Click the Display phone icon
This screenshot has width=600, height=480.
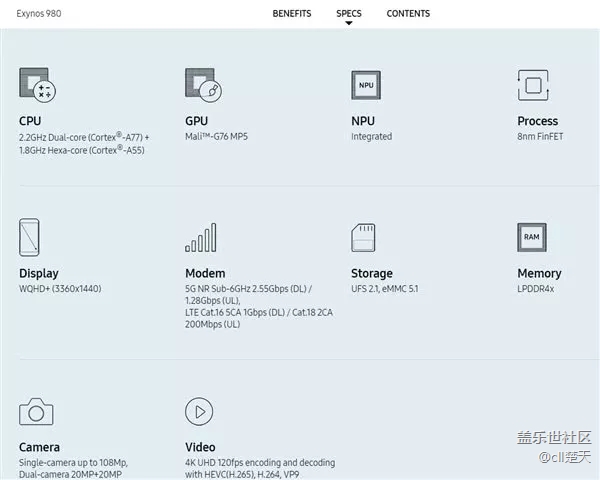(30, 238)
